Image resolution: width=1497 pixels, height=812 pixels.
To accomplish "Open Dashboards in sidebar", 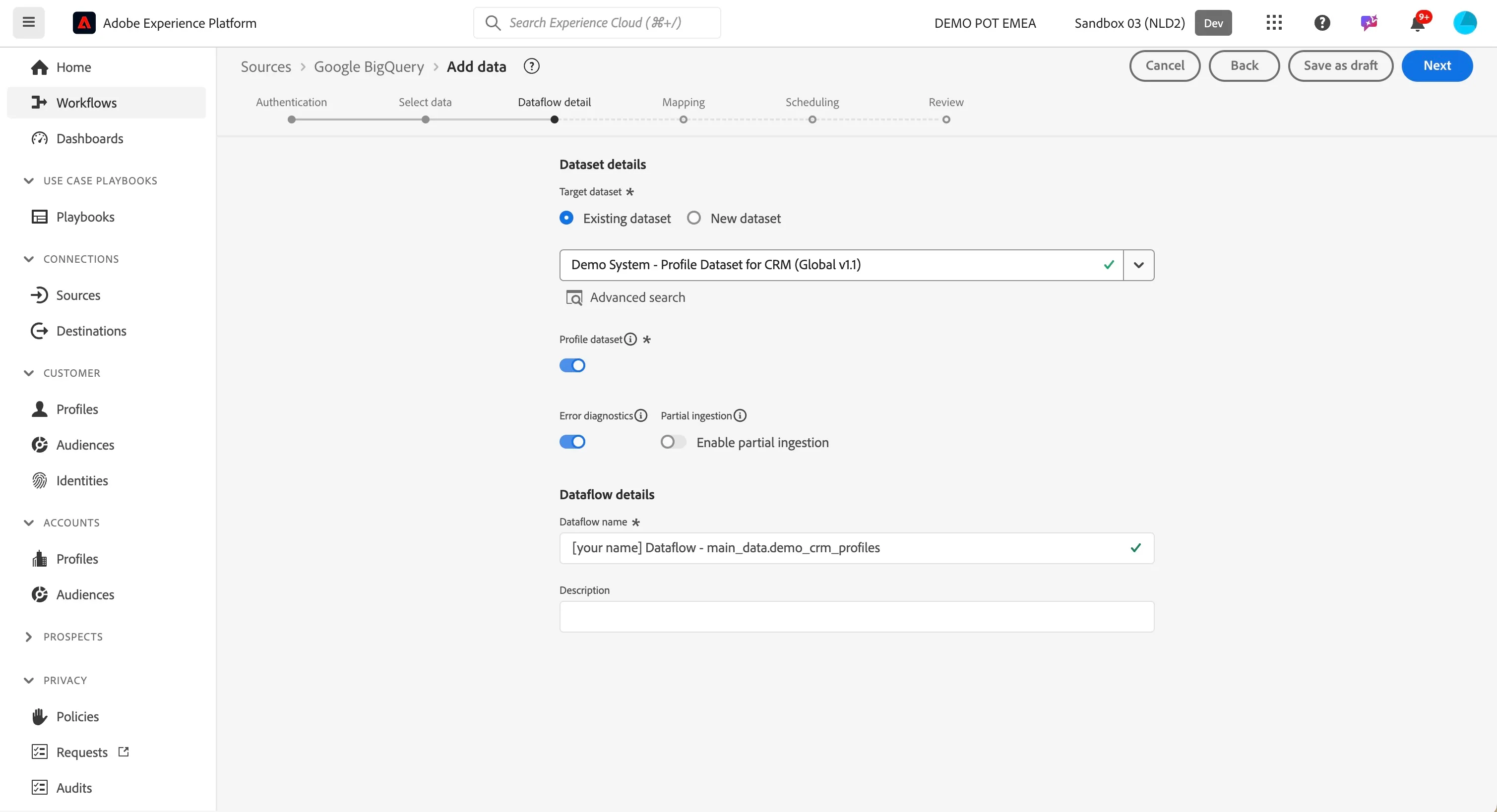I will tap(106, 138).
